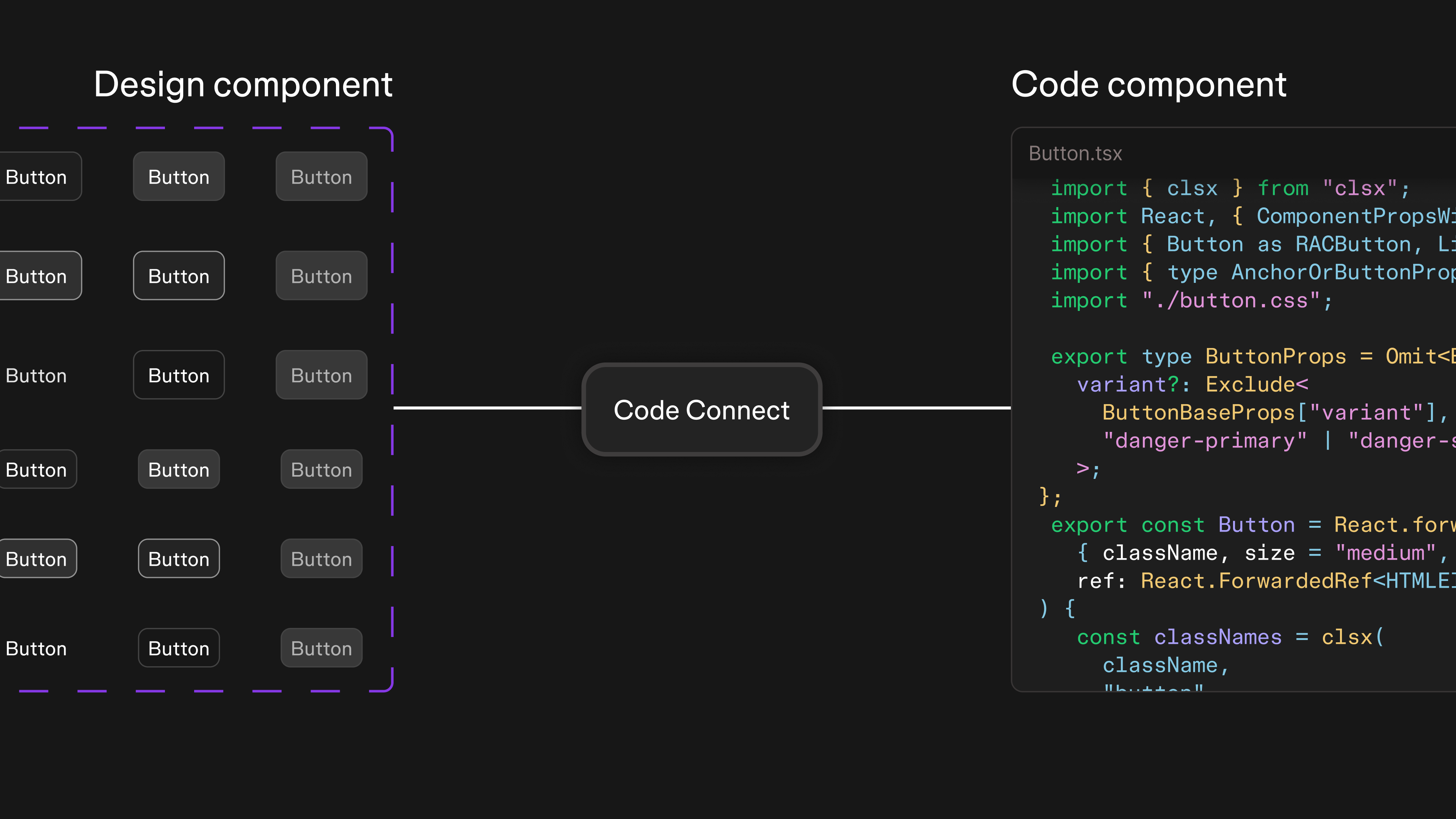Screen dimensions: 1456x819
Task: Click the borderless text-only Button variant
Action: tap(36, 375)
